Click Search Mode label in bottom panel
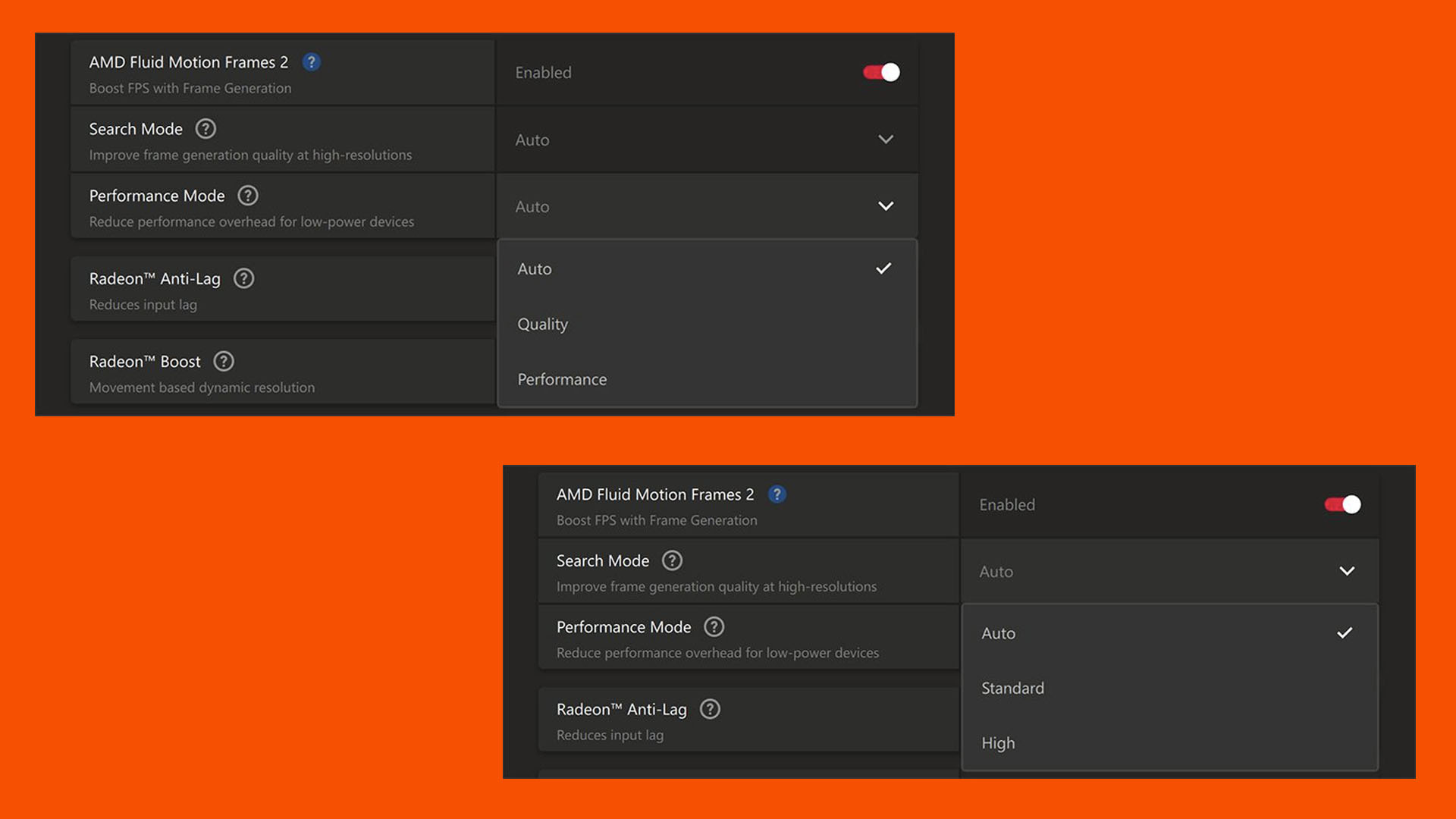 pos(603,560)
